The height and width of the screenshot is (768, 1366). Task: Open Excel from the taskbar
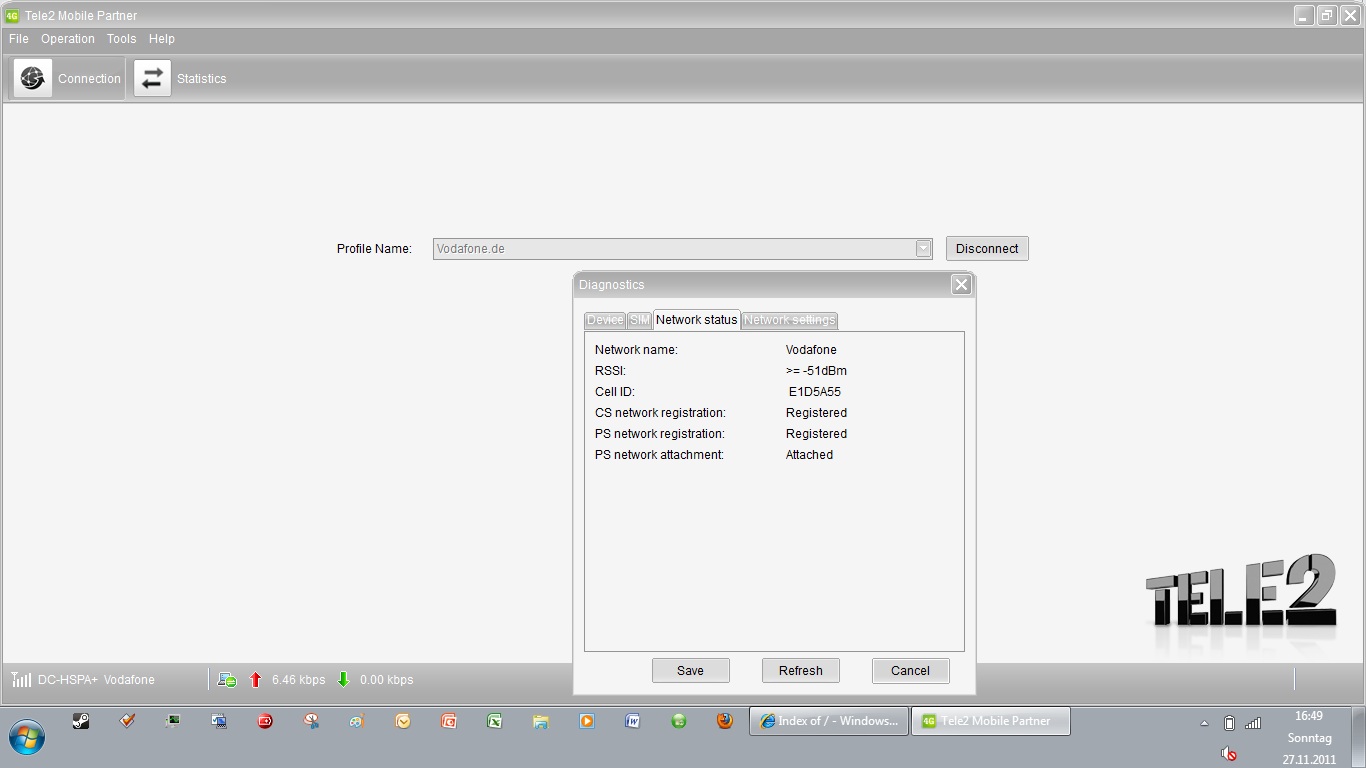pyautogui.click(x=494, y=721)
